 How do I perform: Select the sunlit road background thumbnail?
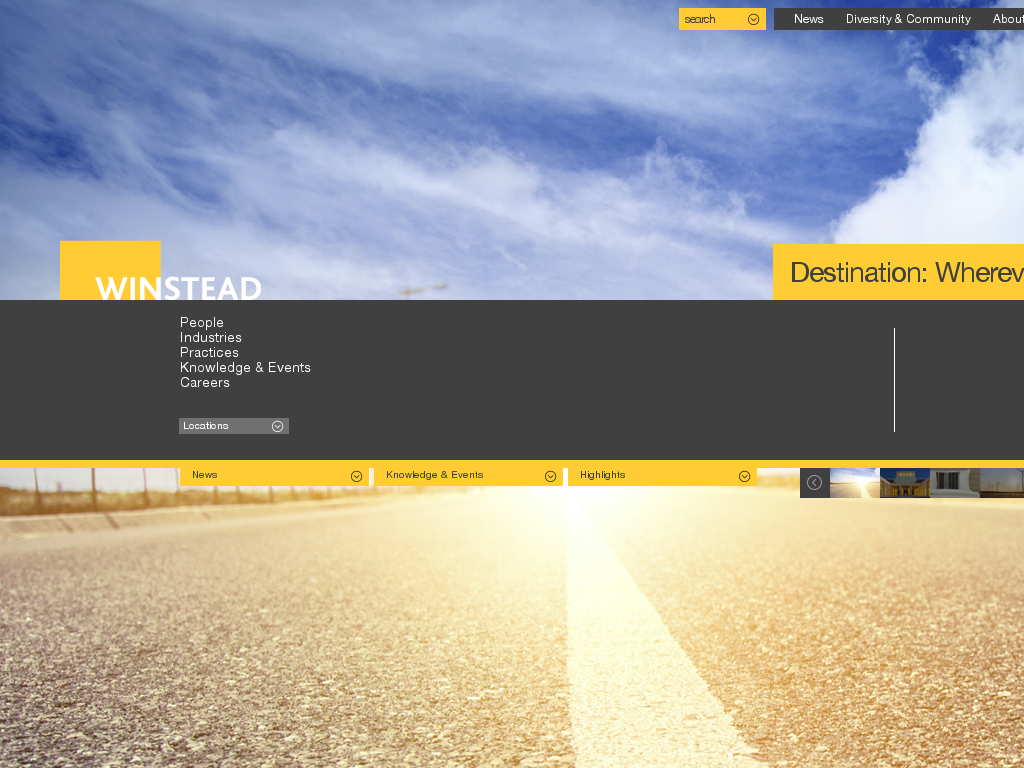tap(855, 483)
